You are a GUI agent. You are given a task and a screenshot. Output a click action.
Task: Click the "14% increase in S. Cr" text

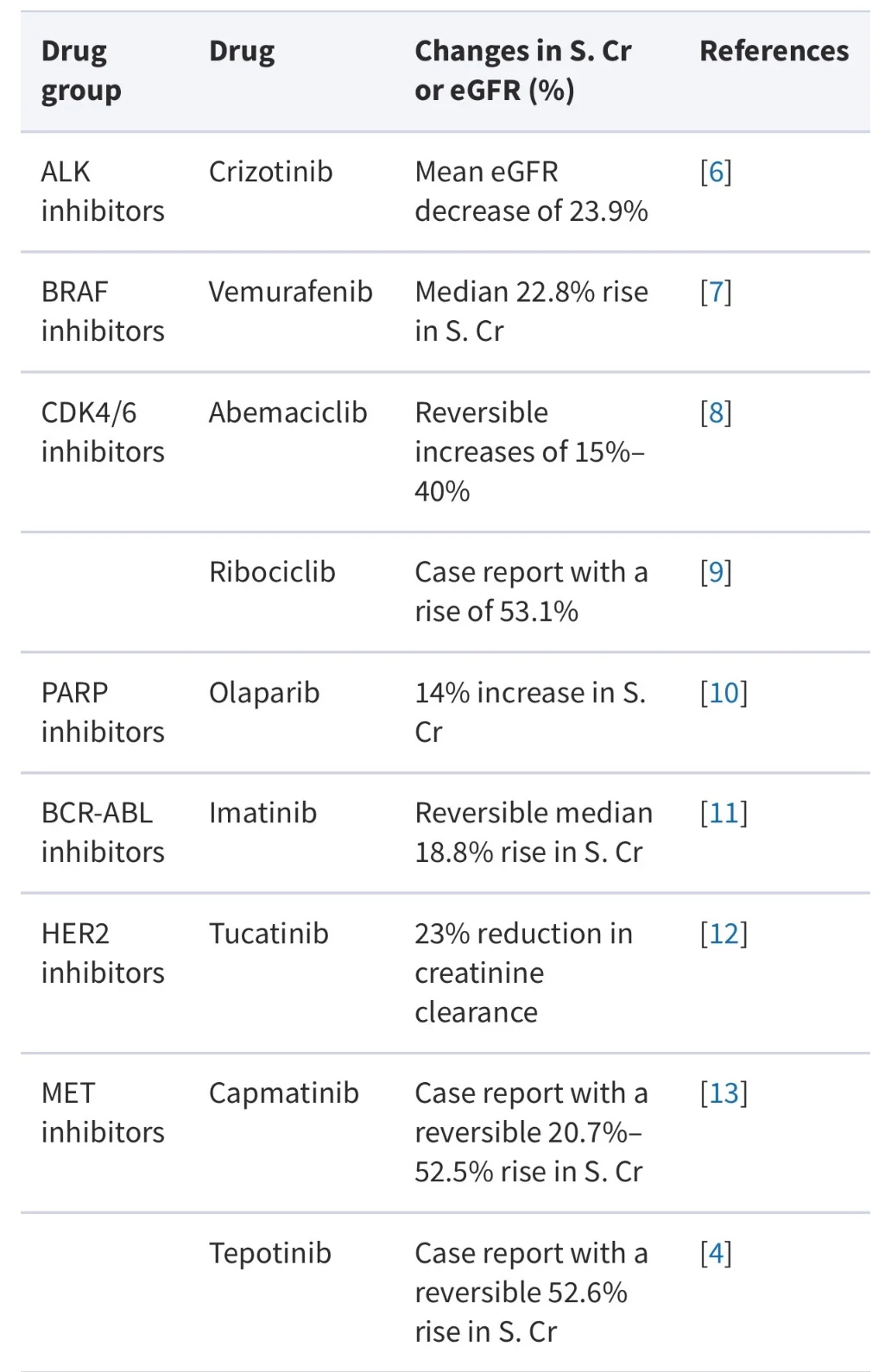[529, 712]
